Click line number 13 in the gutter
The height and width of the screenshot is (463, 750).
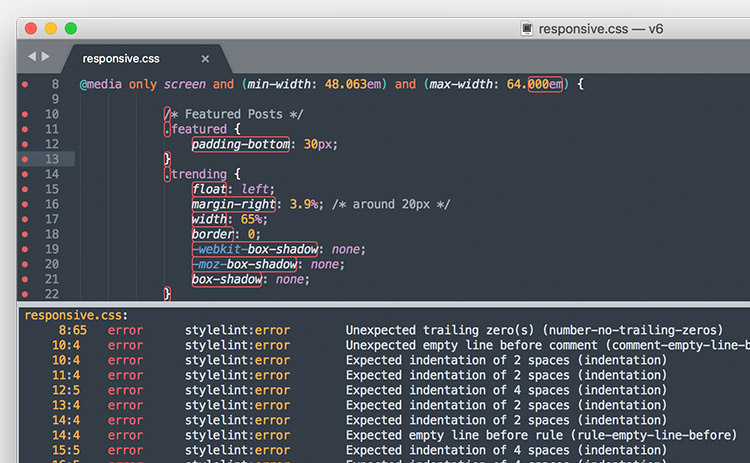point(52,159)
